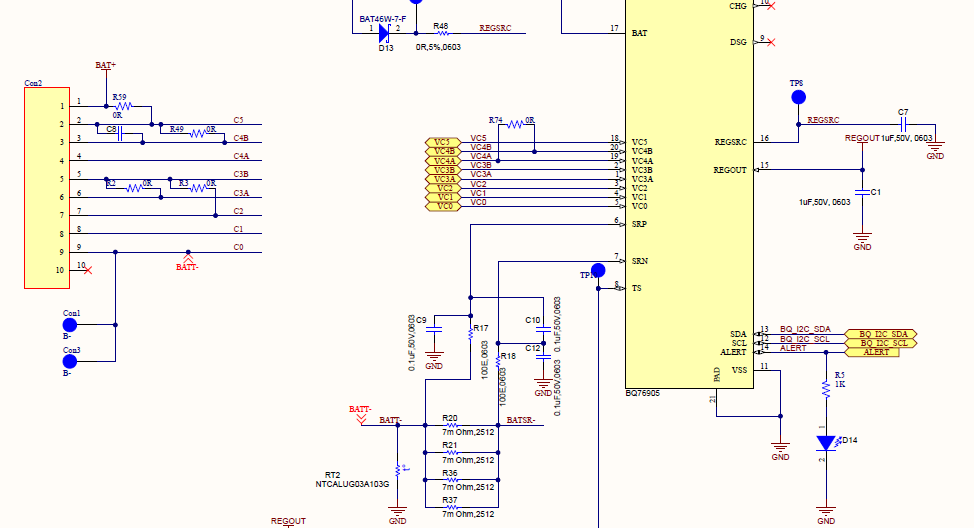Select the Con2 connector body
The image size is (974, 528).
[47, 188]
